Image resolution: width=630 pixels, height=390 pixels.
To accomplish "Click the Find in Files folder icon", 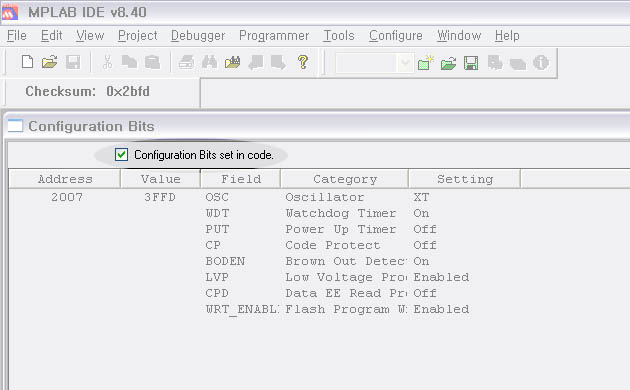I will (232, 62).
